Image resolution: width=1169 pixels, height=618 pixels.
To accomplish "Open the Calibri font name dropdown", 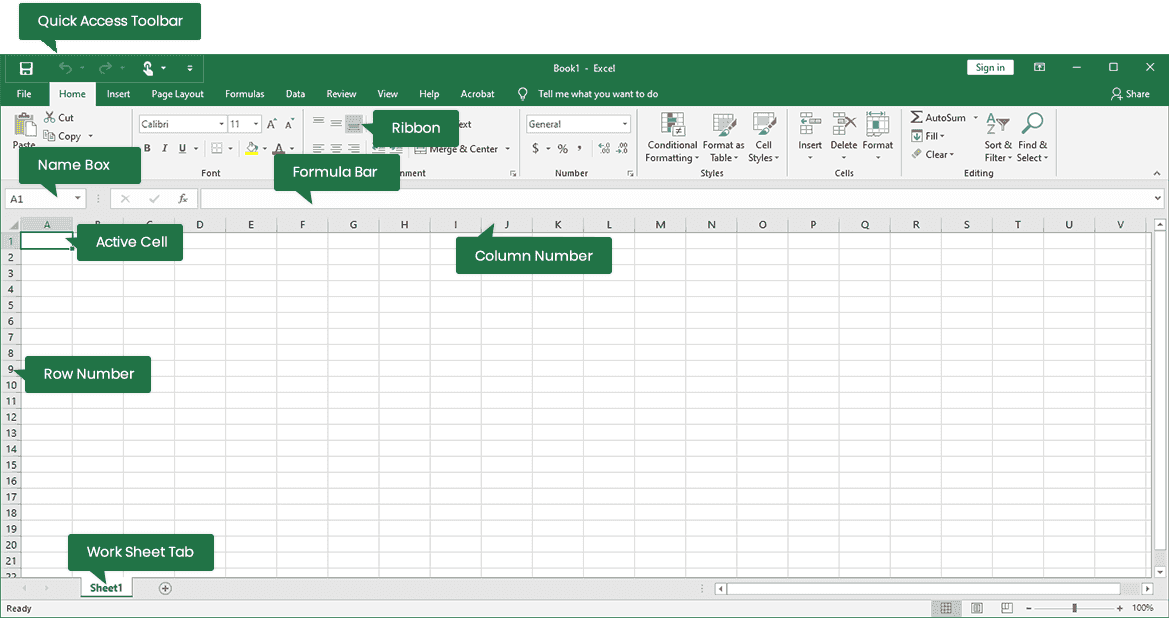I will click(x=221, y=124).
